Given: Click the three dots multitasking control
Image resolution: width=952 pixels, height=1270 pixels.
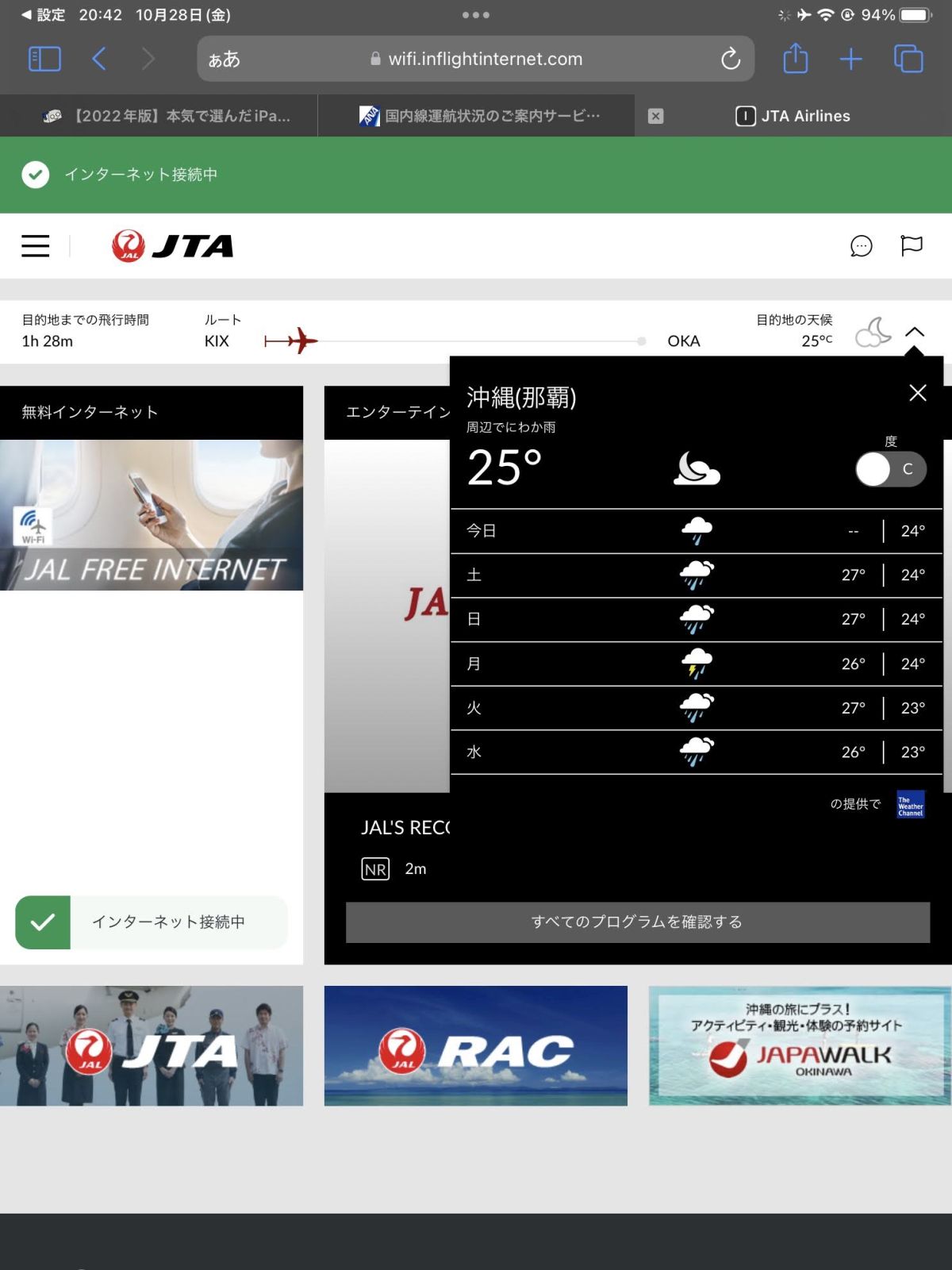Looking at the screenshot, I should (x=476, y=15).
